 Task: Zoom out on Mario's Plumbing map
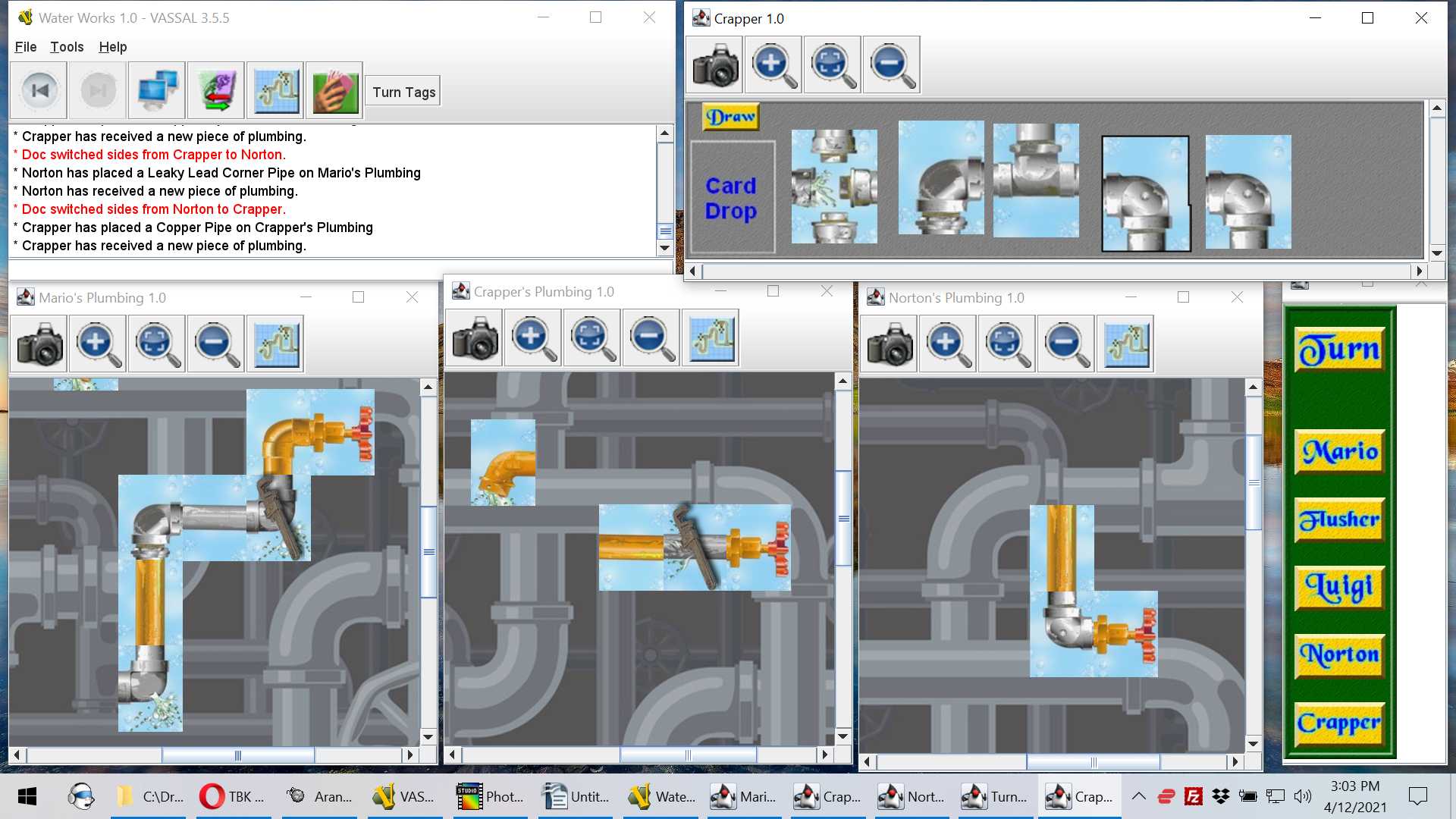click(217, 344)
